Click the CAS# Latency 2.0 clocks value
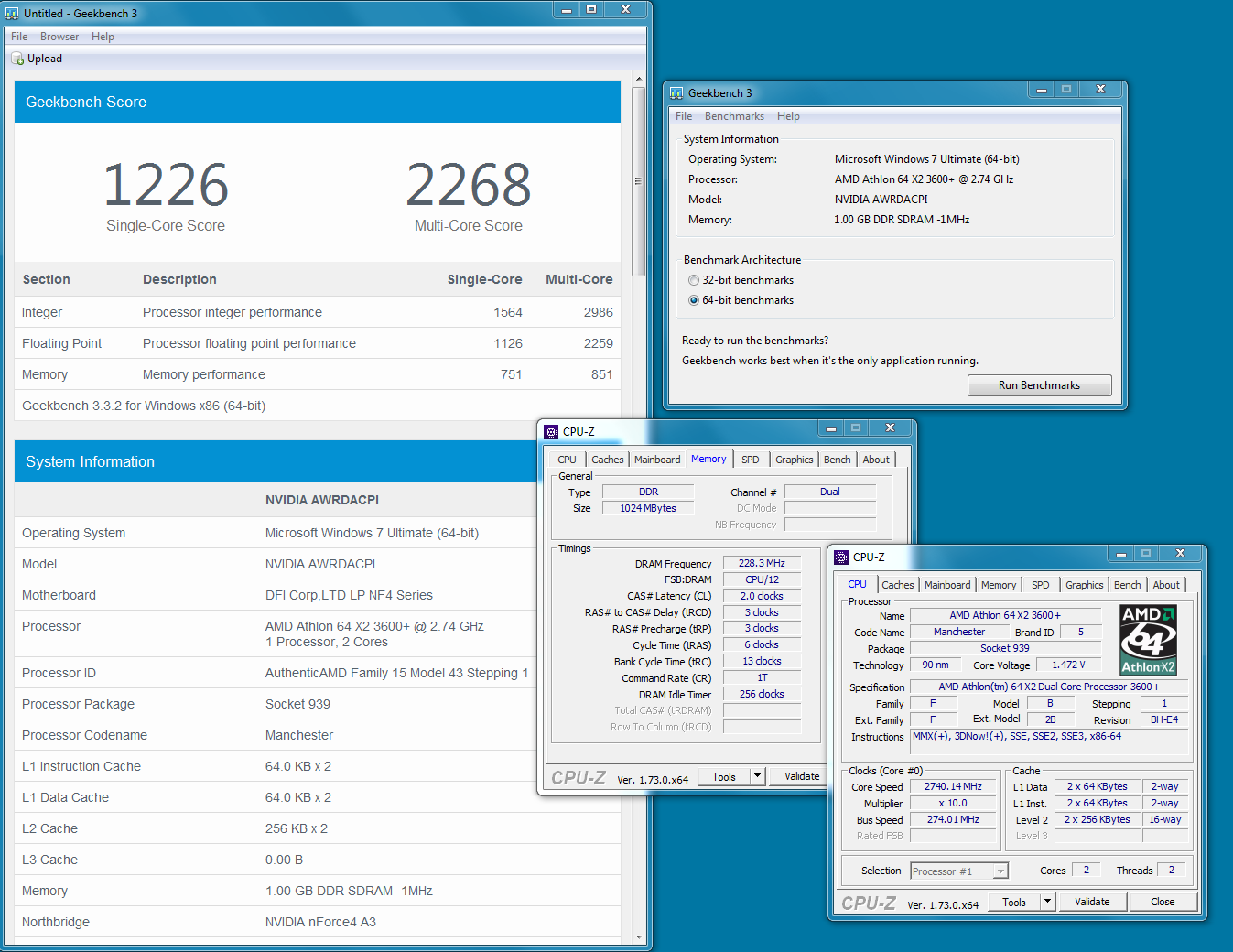Image resolution: width=1233 pixels, height=952 pixels. click(x=762, y=596)
